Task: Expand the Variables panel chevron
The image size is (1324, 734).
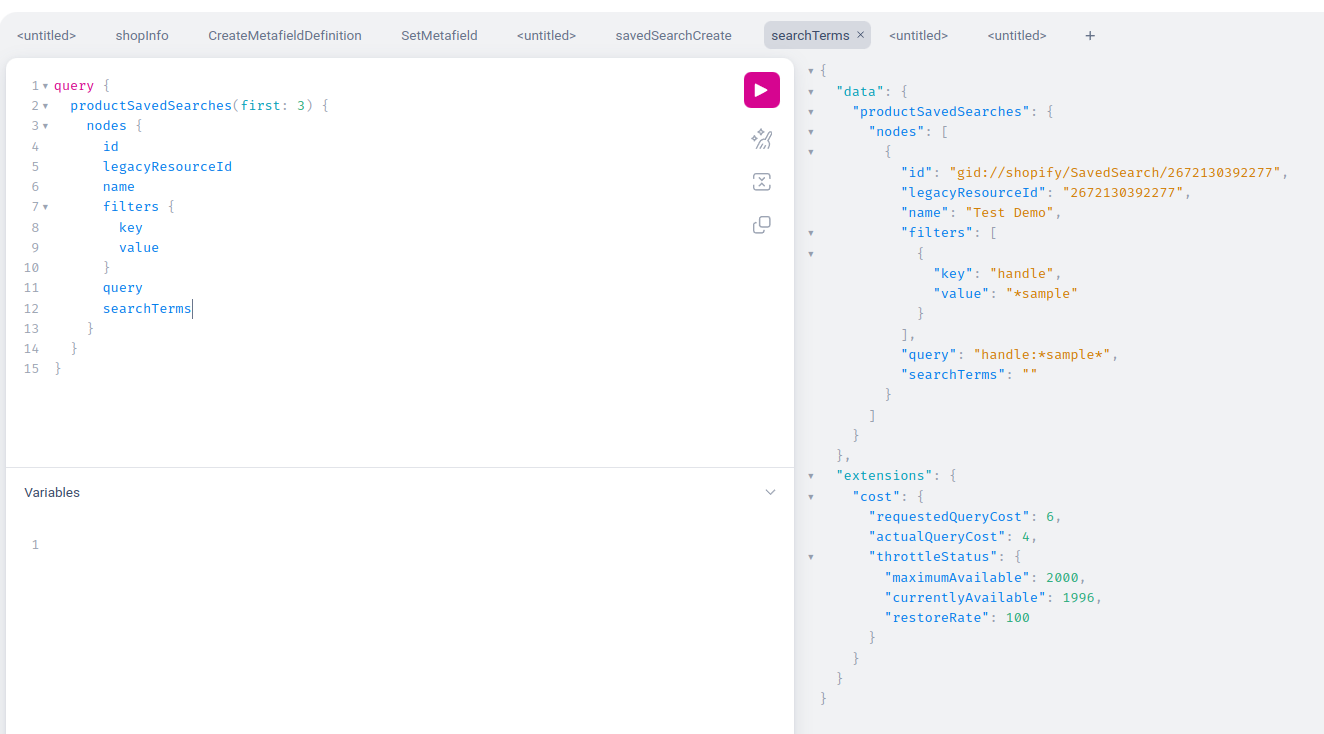Action: tap(770, 492)
